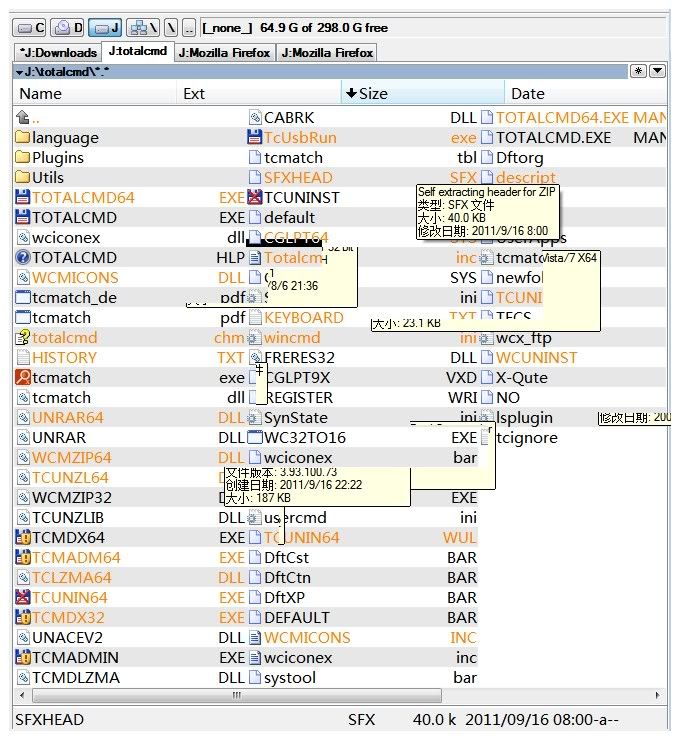Click the parent folder up-arrow icon
Screen dimensions: 680x750
[22, 117]
